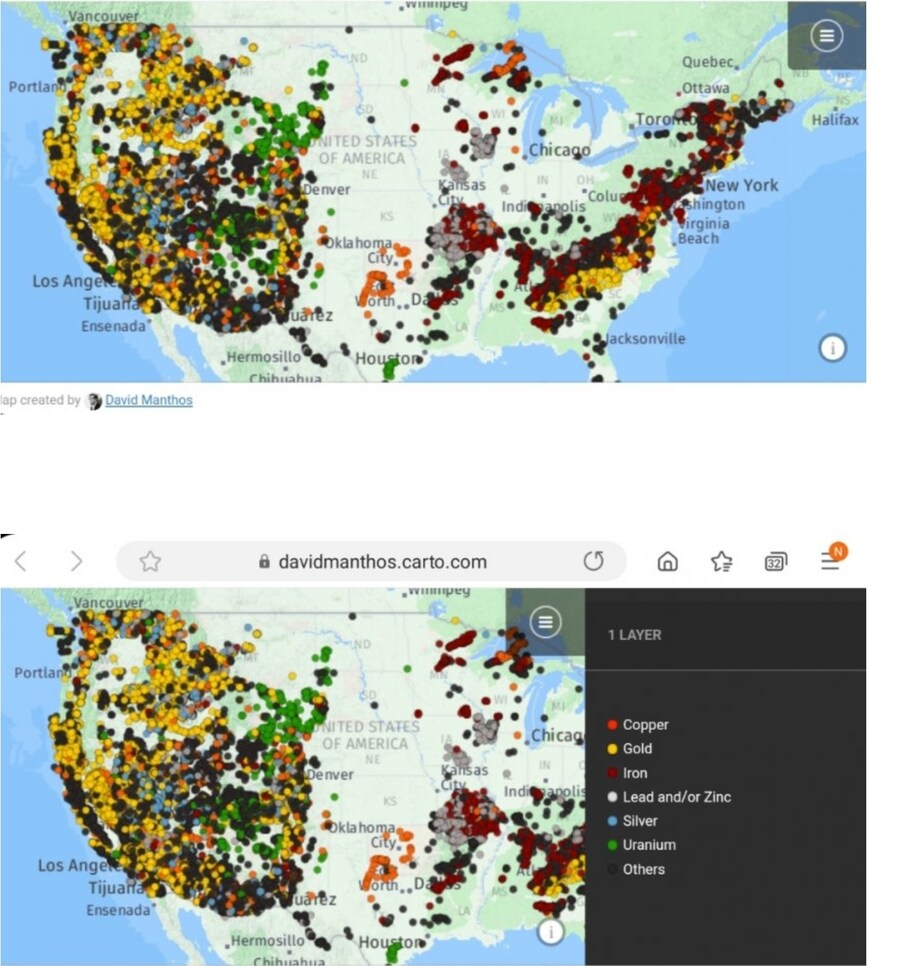900x966 pixels.
Task: Bookmark page with star icon in address bar
Action: tap(150, 561)
